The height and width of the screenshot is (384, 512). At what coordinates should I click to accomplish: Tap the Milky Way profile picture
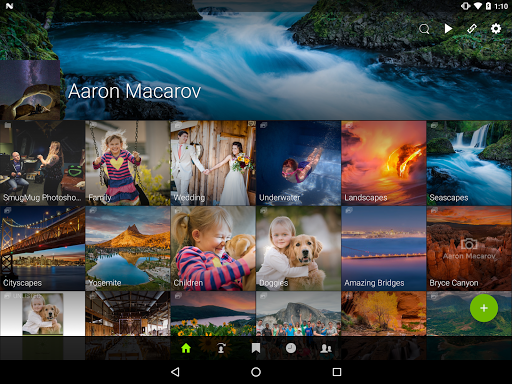click(30, 90)
